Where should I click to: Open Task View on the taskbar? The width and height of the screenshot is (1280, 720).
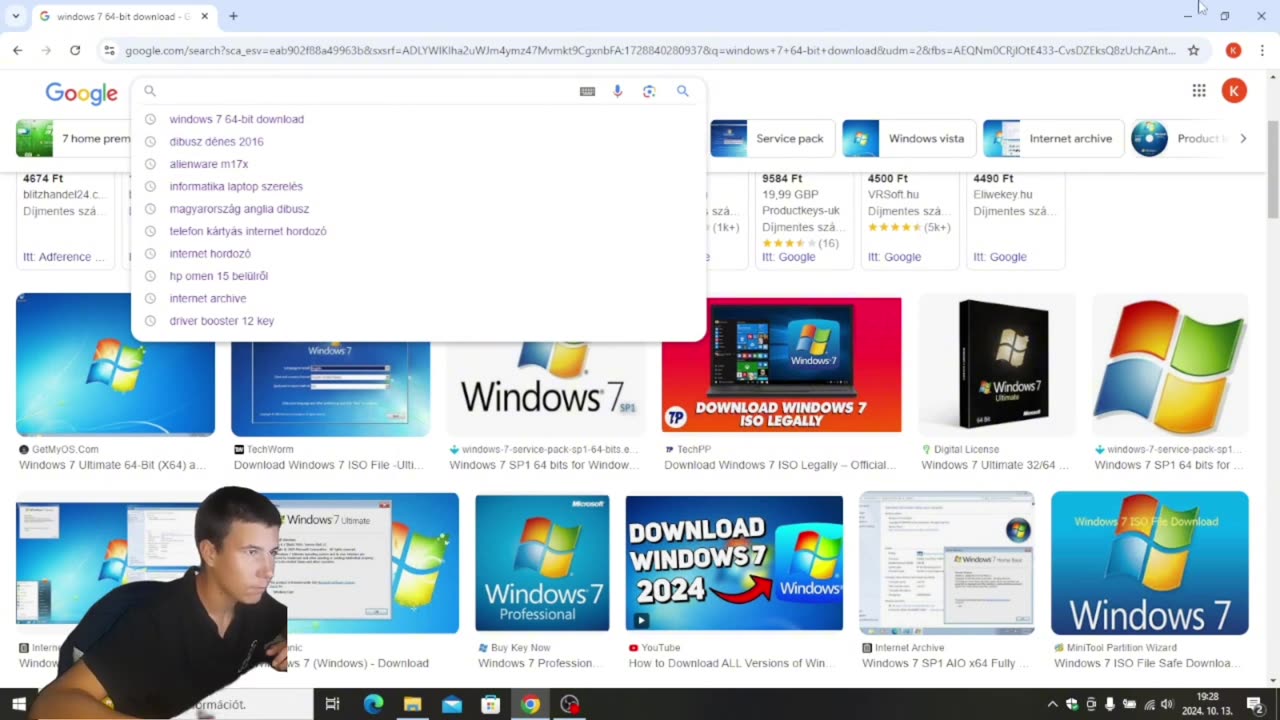[x=333, y=704]
